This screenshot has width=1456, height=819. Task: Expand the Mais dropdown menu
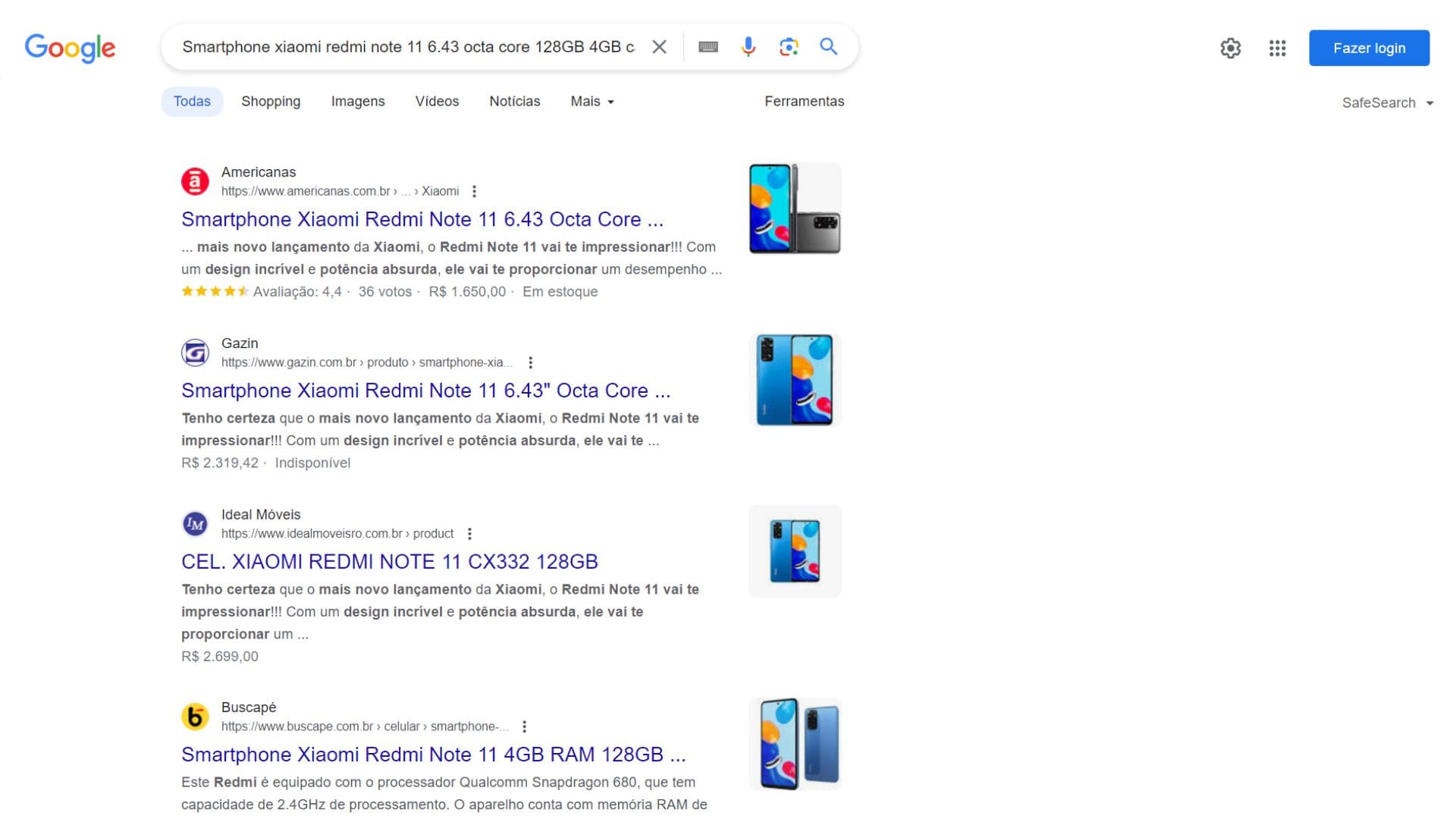[x=592, y=102]
